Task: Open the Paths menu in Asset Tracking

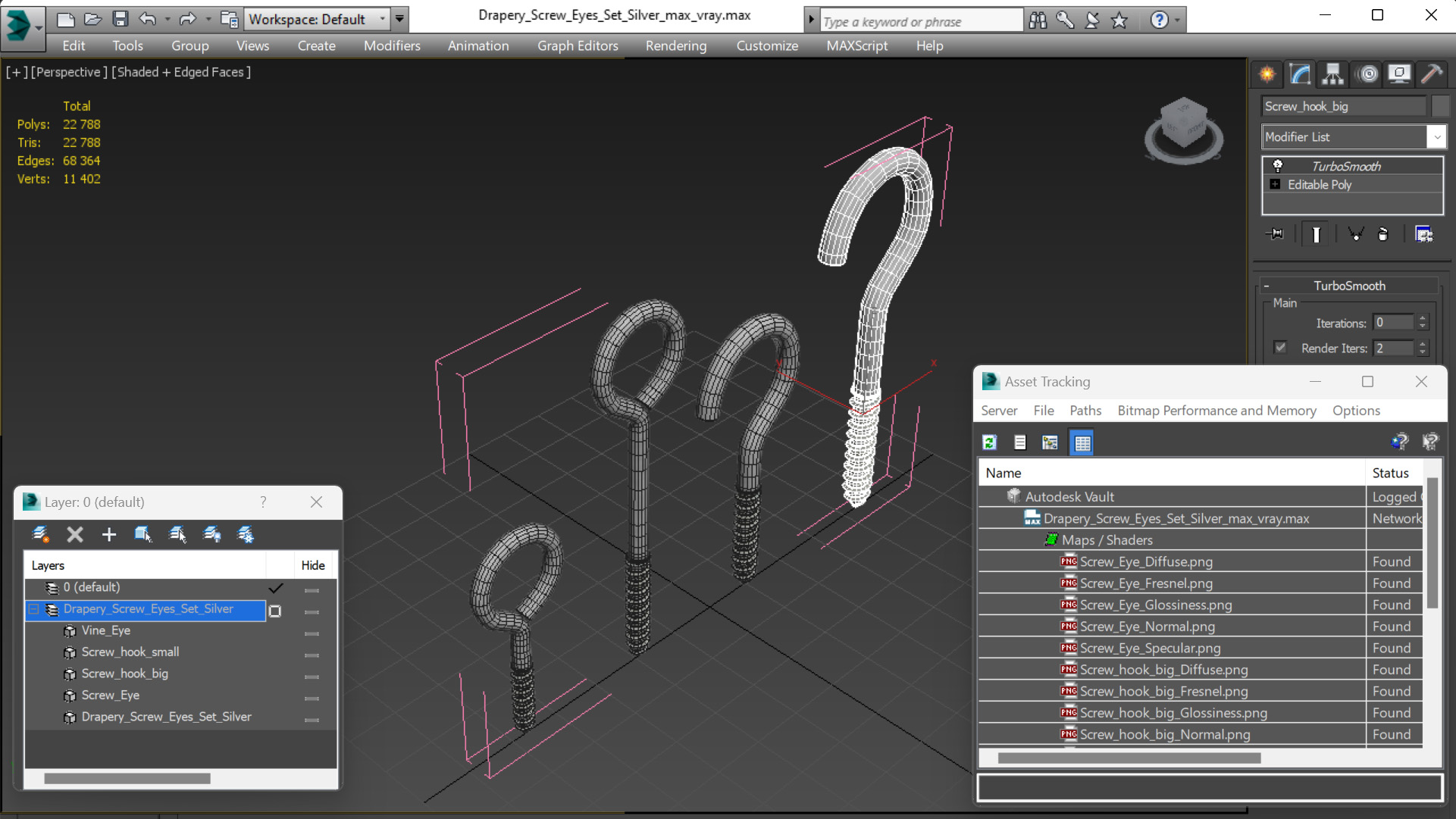Action: [1085, 411]
